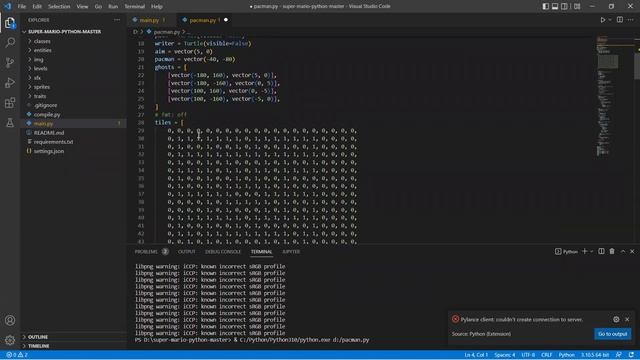
Task: Expand the sprites folder
Action: [x=74, y=87]
